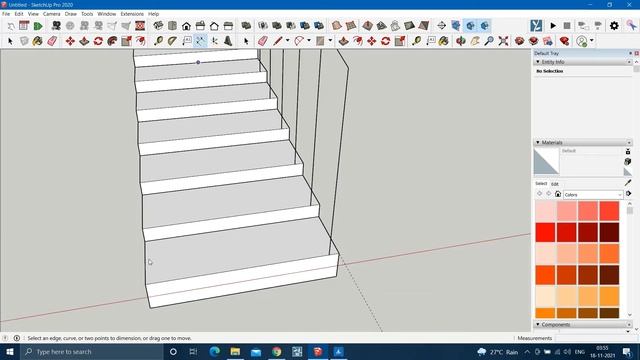Screen dimensions: 640x360
Task: Open the Shapes tool dropdown arrow
Action: tap(330, 41)
